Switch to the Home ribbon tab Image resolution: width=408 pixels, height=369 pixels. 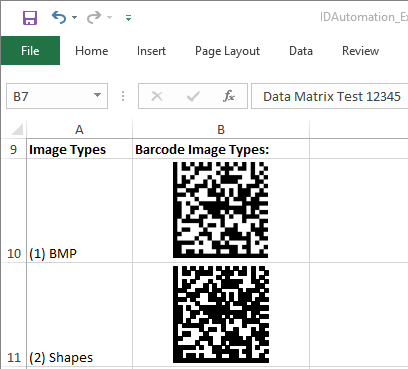(x=92, y=51)
